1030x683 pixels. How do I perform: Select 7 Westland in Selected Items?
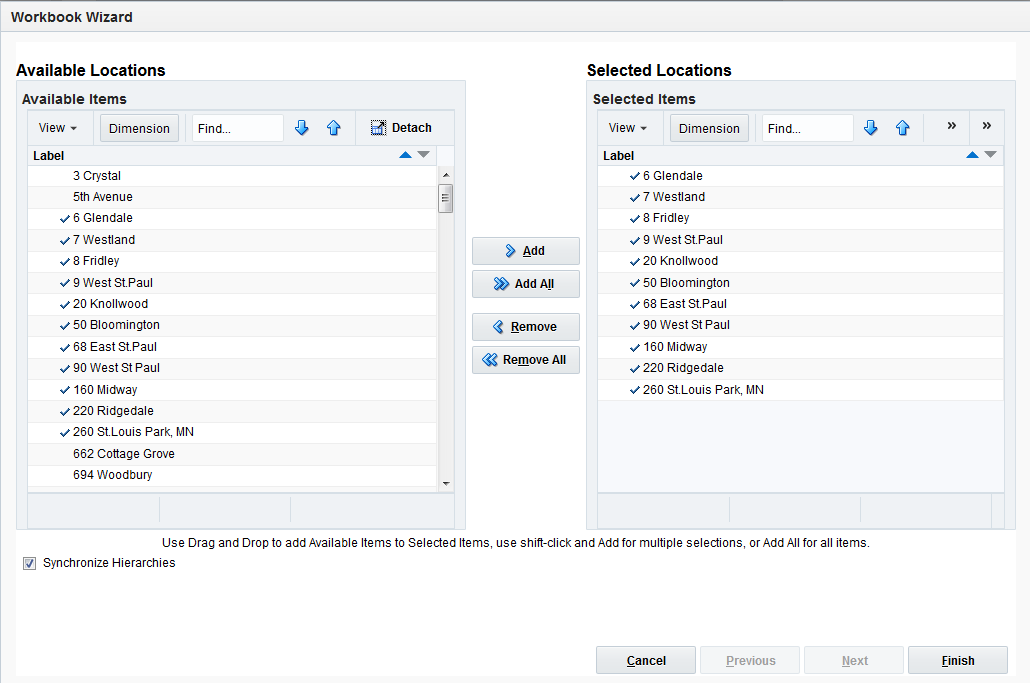pyautogui.click(x=801, y=197)
